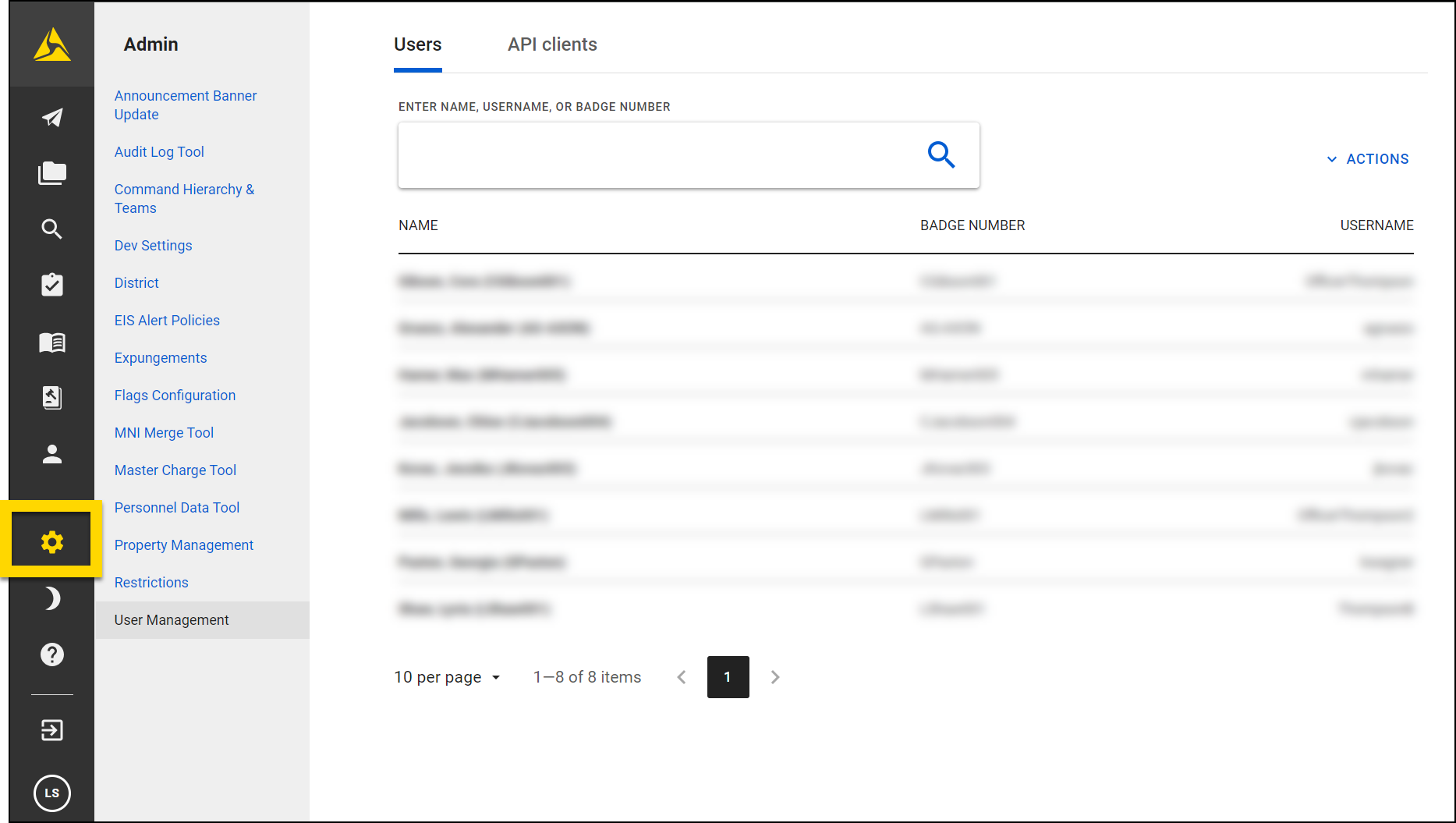
Task: Open the 10 per page dropdown
Action: tap(447, 677)
